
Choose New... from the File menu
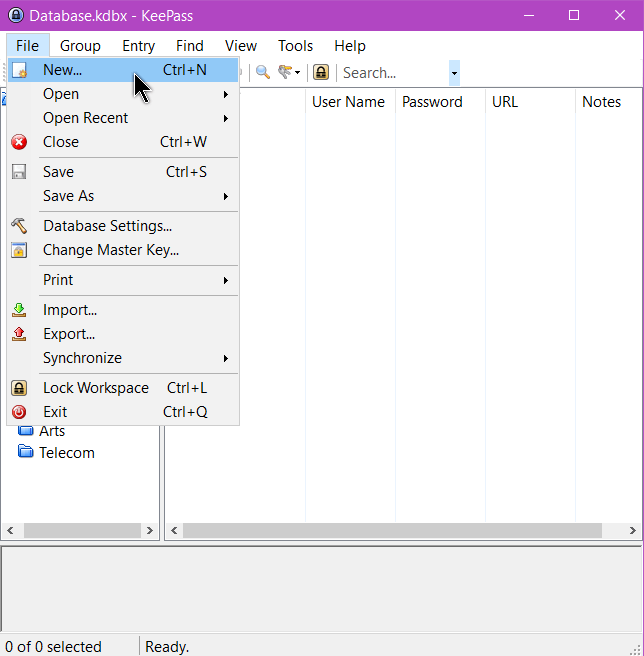(123, 70)
